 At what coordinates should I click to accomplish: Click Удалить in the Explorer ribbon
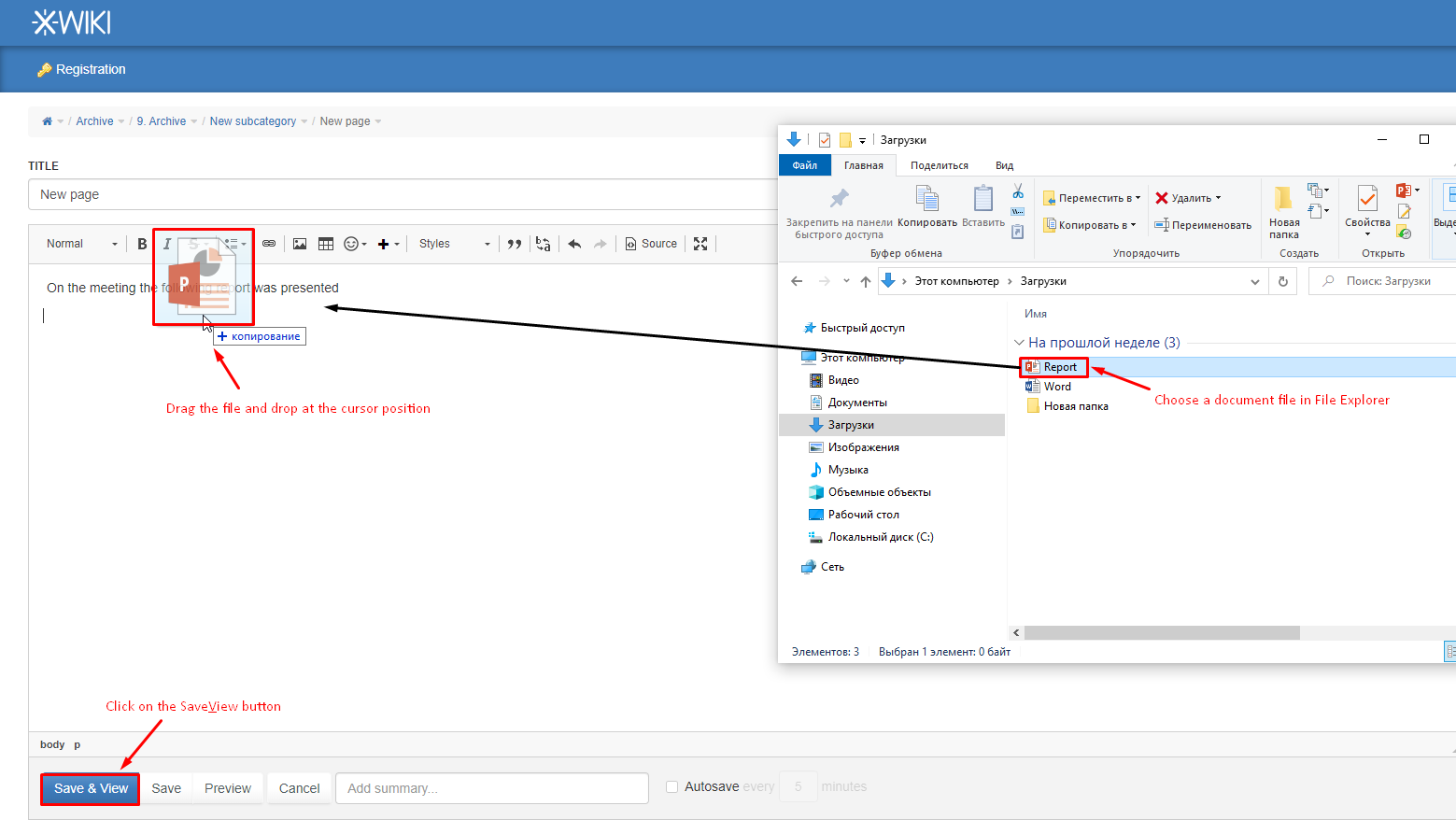[1188, 198]
